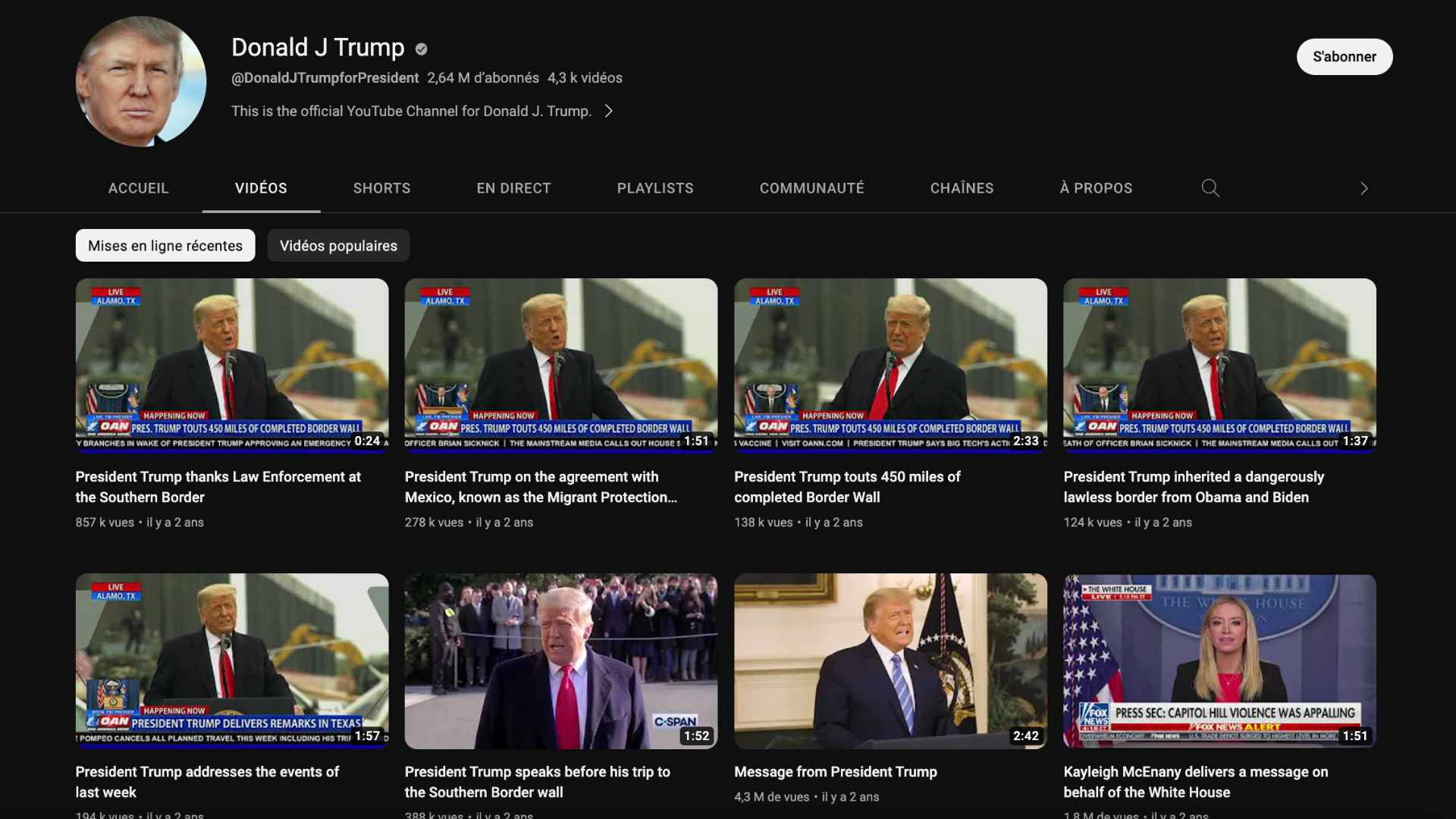Switch to the SHORTS tab
Image resolution: width=1456 pixels, height=819 pixels.
pyautogui.click(x=381, y=188)
